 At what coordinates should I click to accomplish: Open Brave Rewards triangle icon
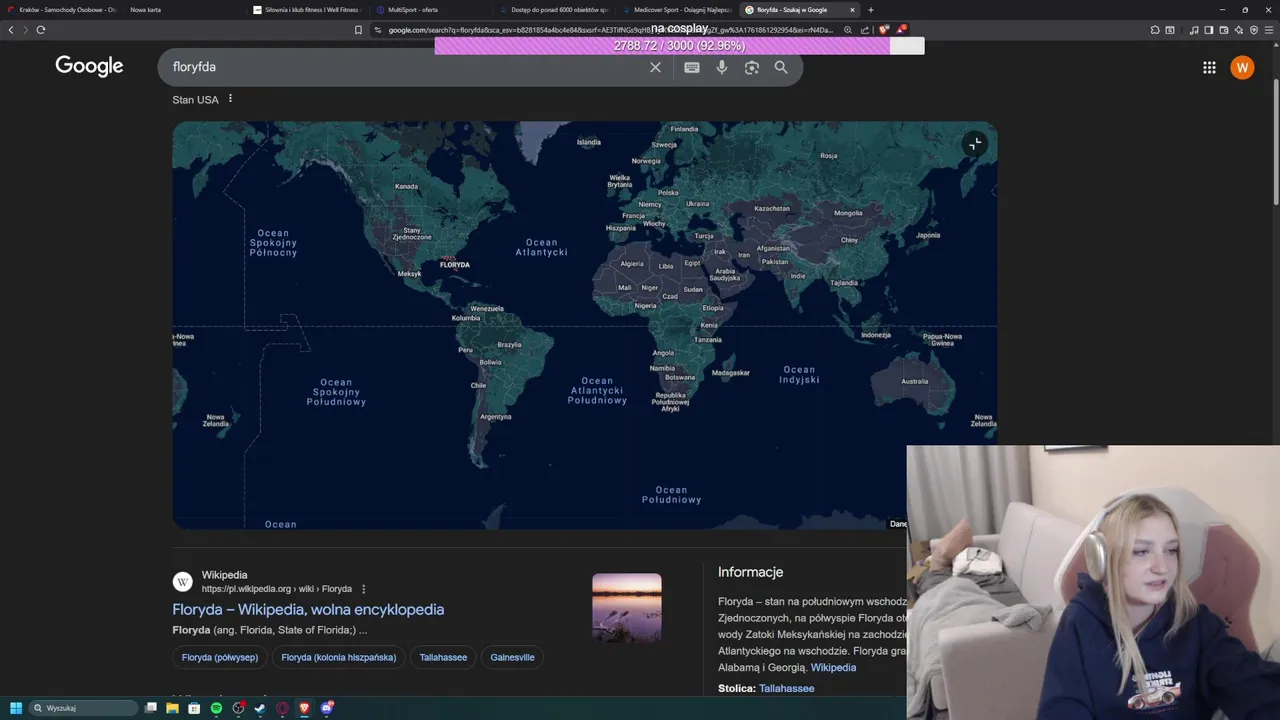click(901, 29)
